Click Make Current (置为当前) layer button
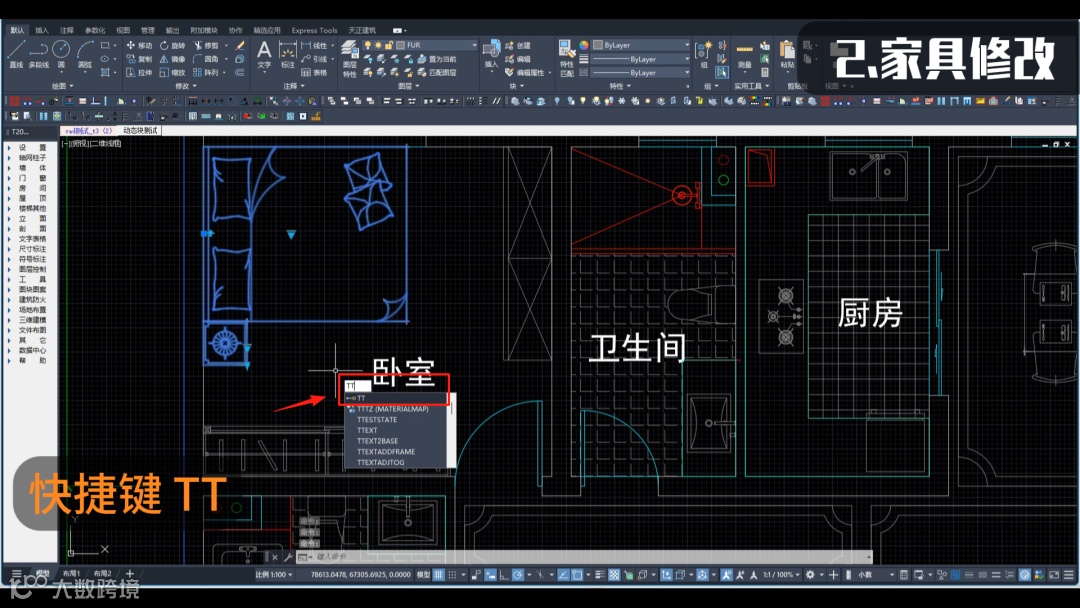 (436, 59)
